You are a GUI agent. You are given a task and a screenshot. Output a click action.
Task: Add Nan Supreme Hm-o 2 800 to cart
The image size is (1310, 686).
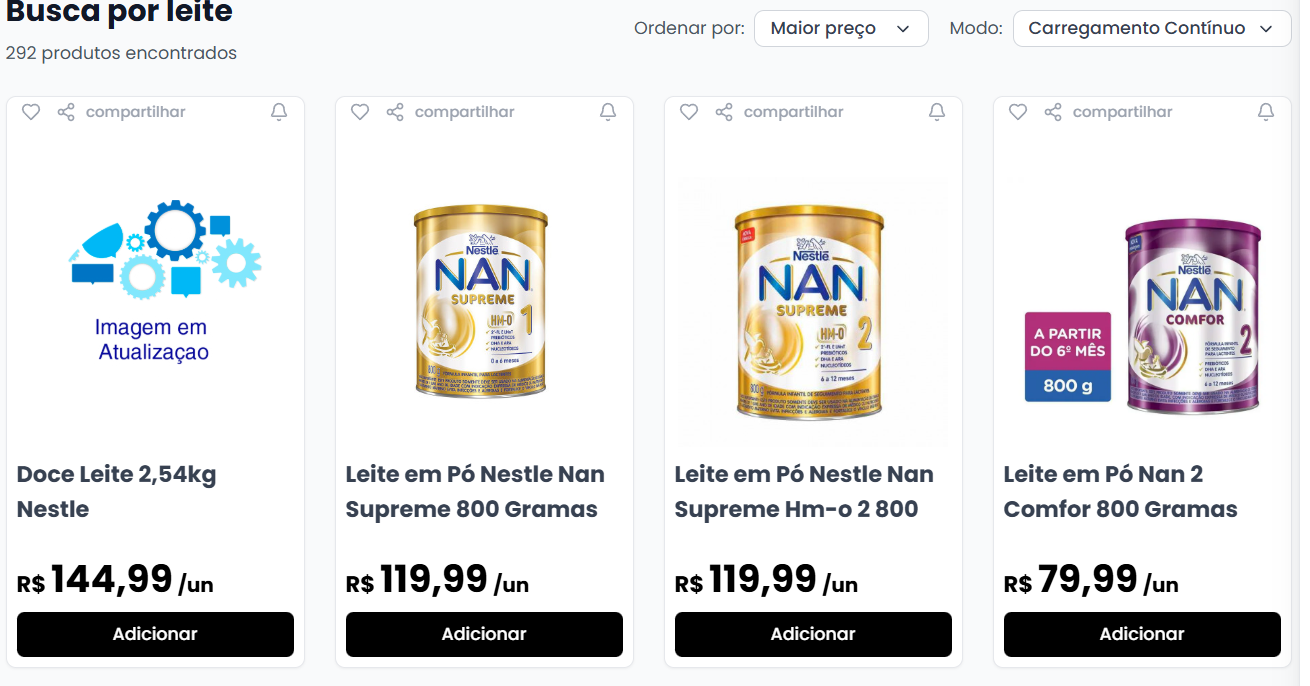coord(813,634)
